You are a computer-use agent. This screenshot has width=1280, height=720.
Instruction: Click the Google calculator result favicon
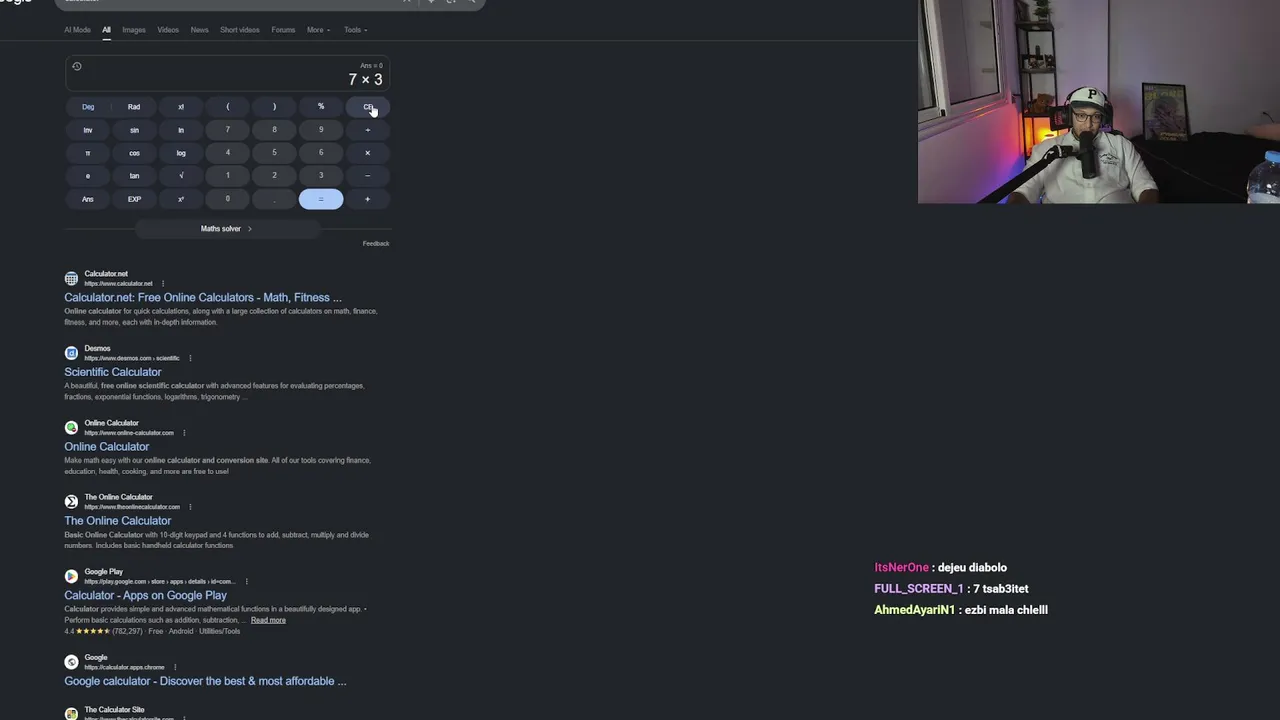(x=71, y=662)
